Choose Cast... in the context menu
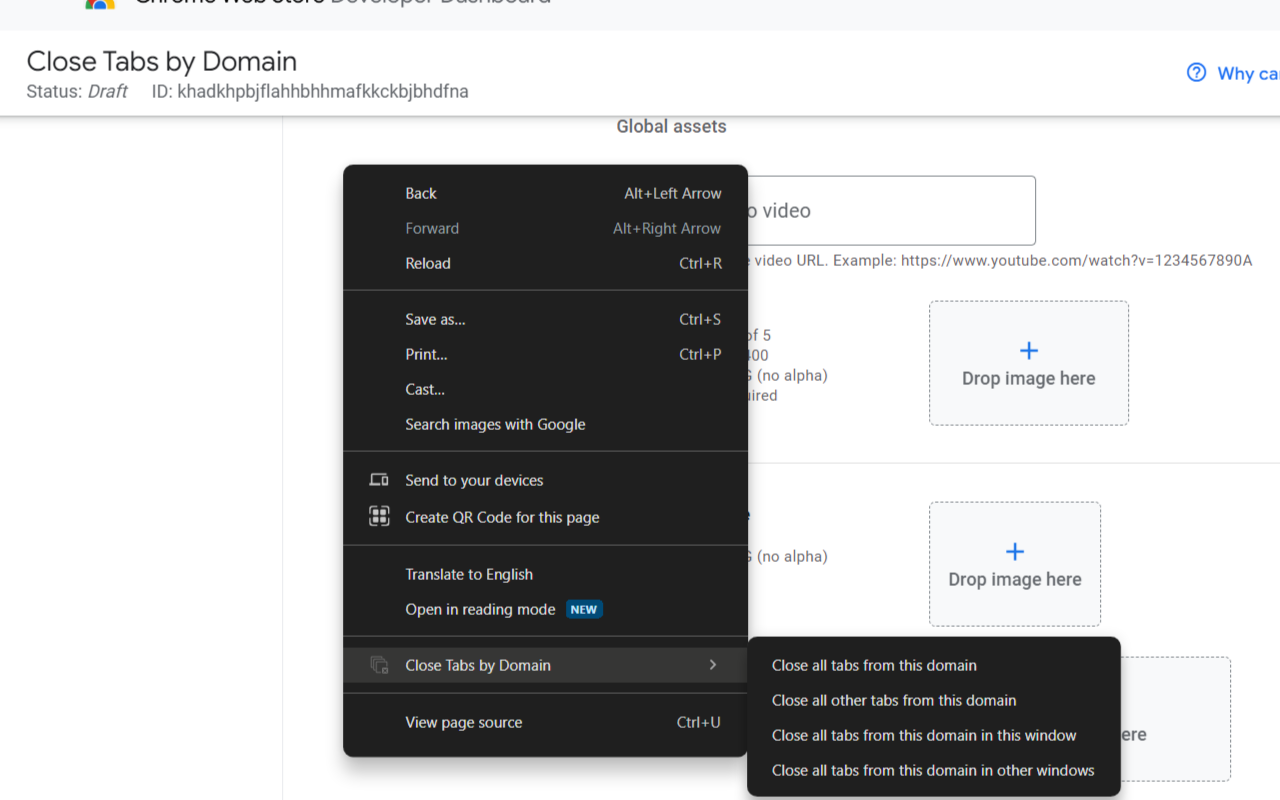 coord(545,389)
